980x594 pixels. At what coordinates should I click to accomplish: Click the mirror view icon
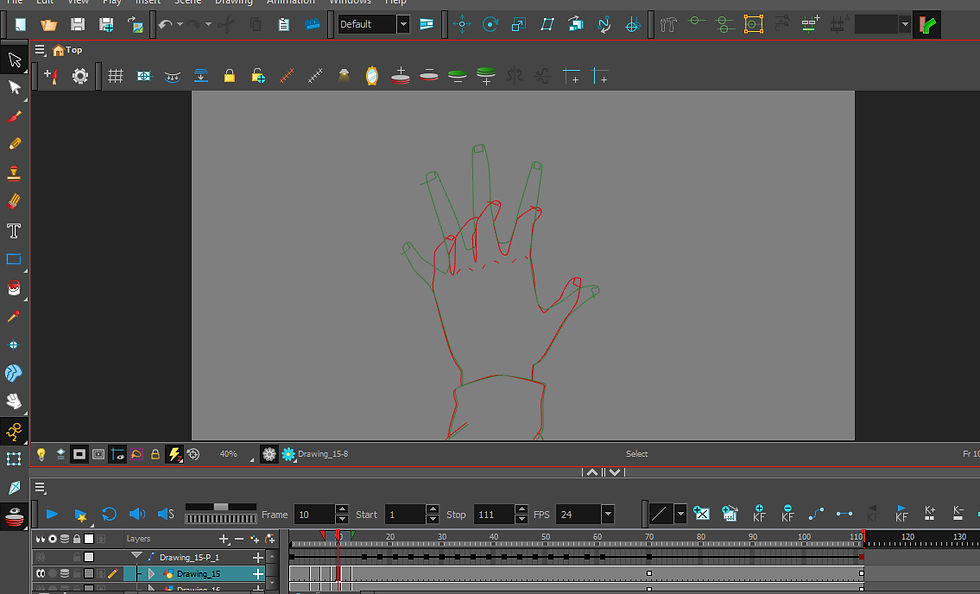(371, 76)
